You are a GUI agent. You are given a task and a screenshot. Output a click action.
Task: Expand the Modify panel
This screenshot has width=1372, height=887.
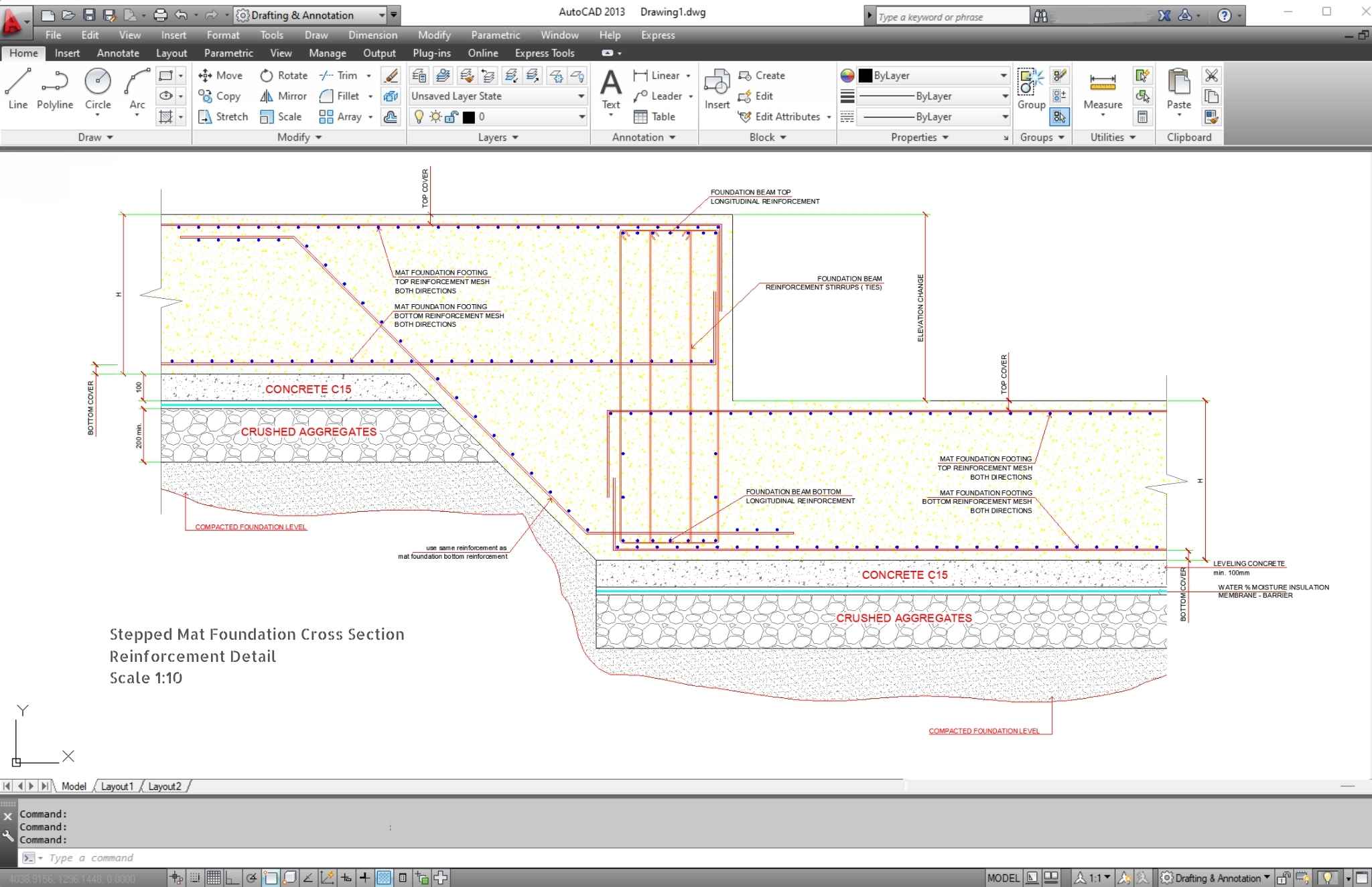(x=299, y=137)
